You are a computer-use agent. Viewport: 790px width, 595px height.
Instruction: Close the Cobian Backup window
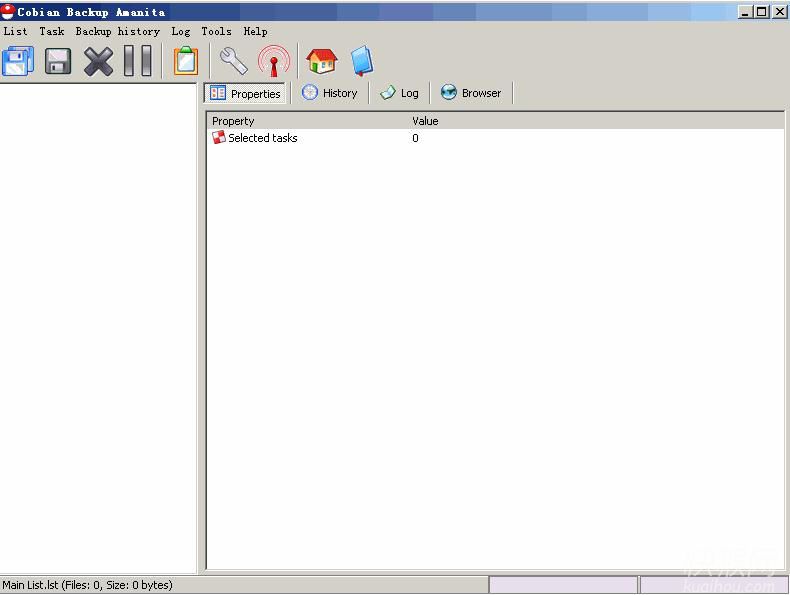(780, 12)
